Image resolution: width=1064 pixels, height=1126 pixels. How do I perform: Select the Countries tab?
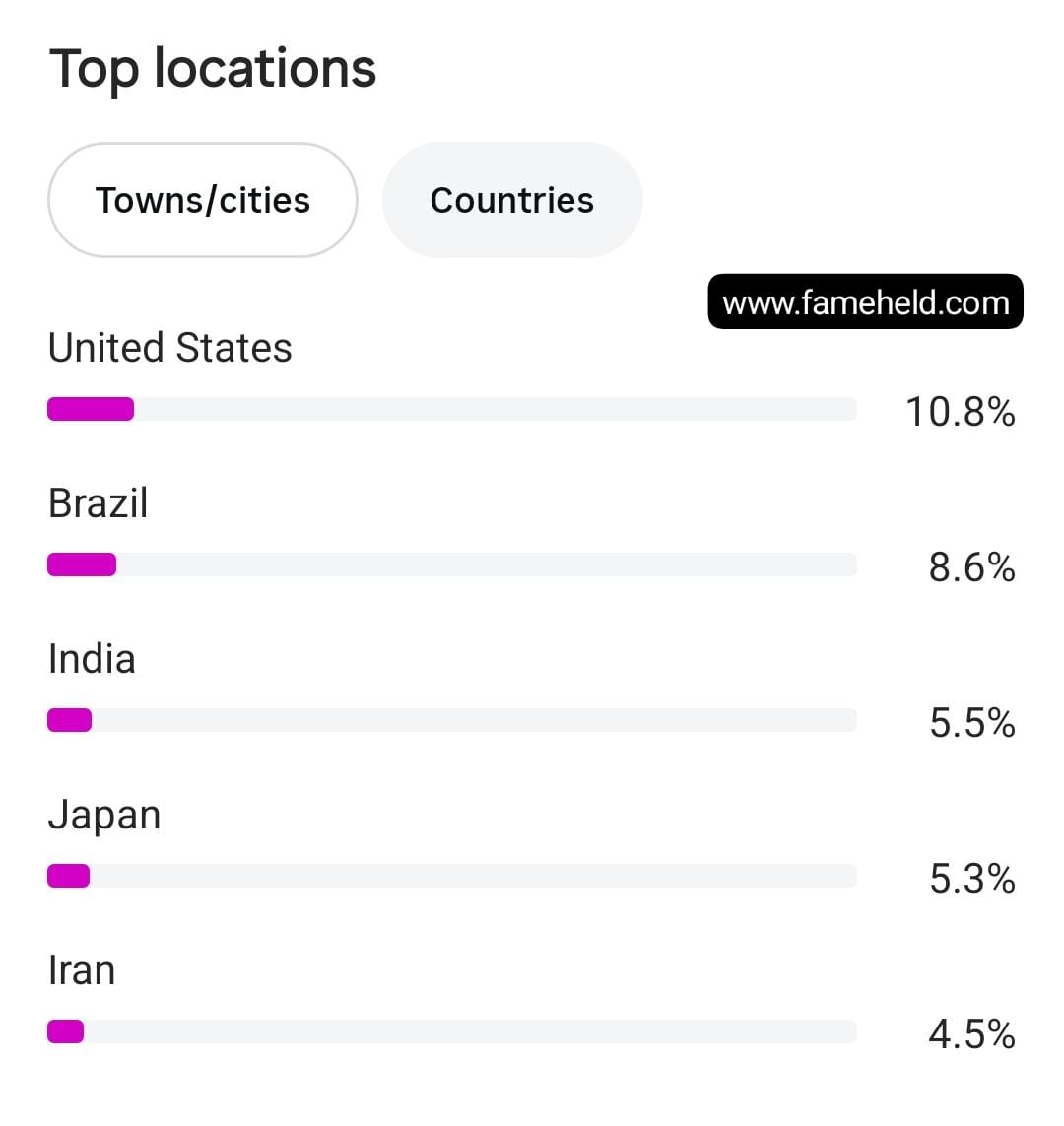(x=512, y=200)
